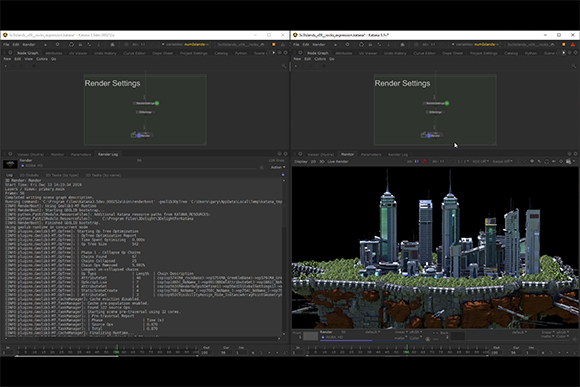
Task: Click search magnifier in left Node Graph
Action: (284, 66)
